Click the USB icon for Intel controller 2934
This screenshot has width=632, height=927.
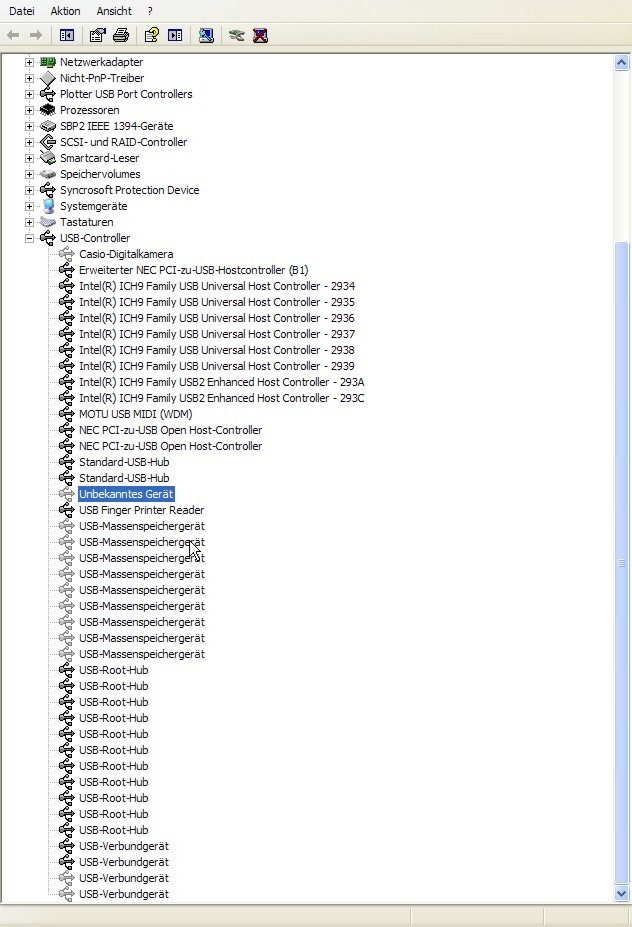point(66,286)
